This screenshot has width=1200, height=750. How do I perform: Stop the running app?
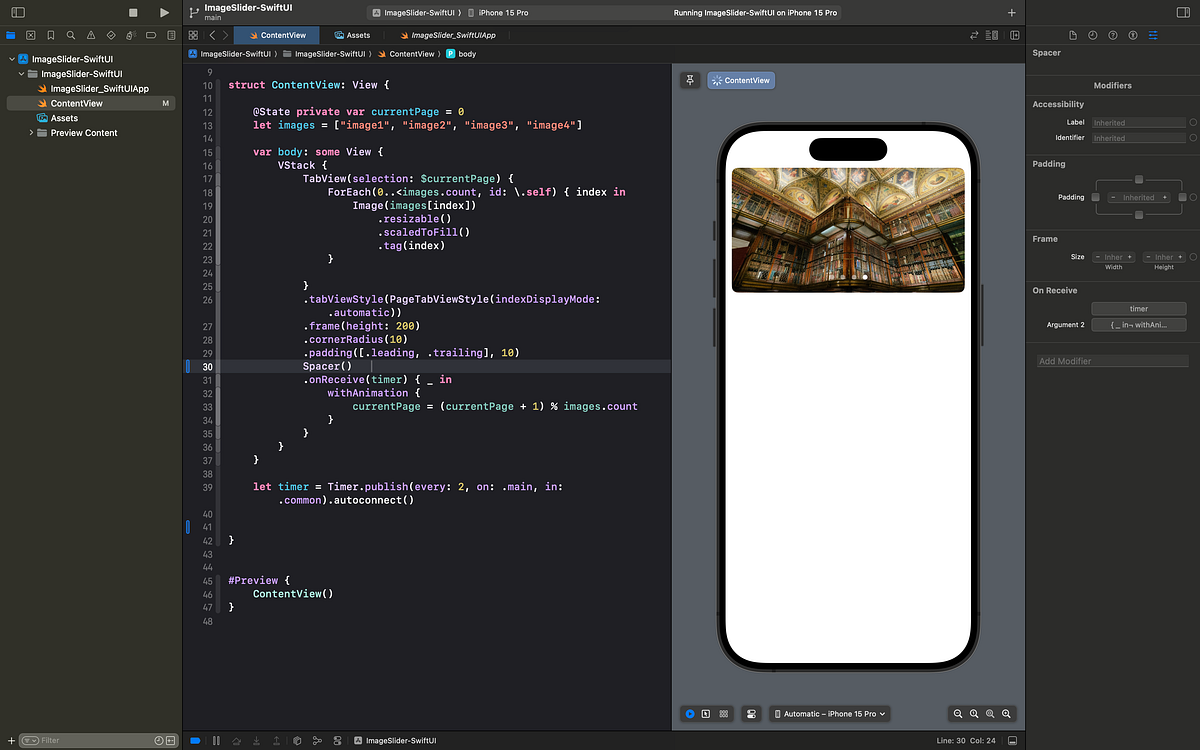click(134, 11)
